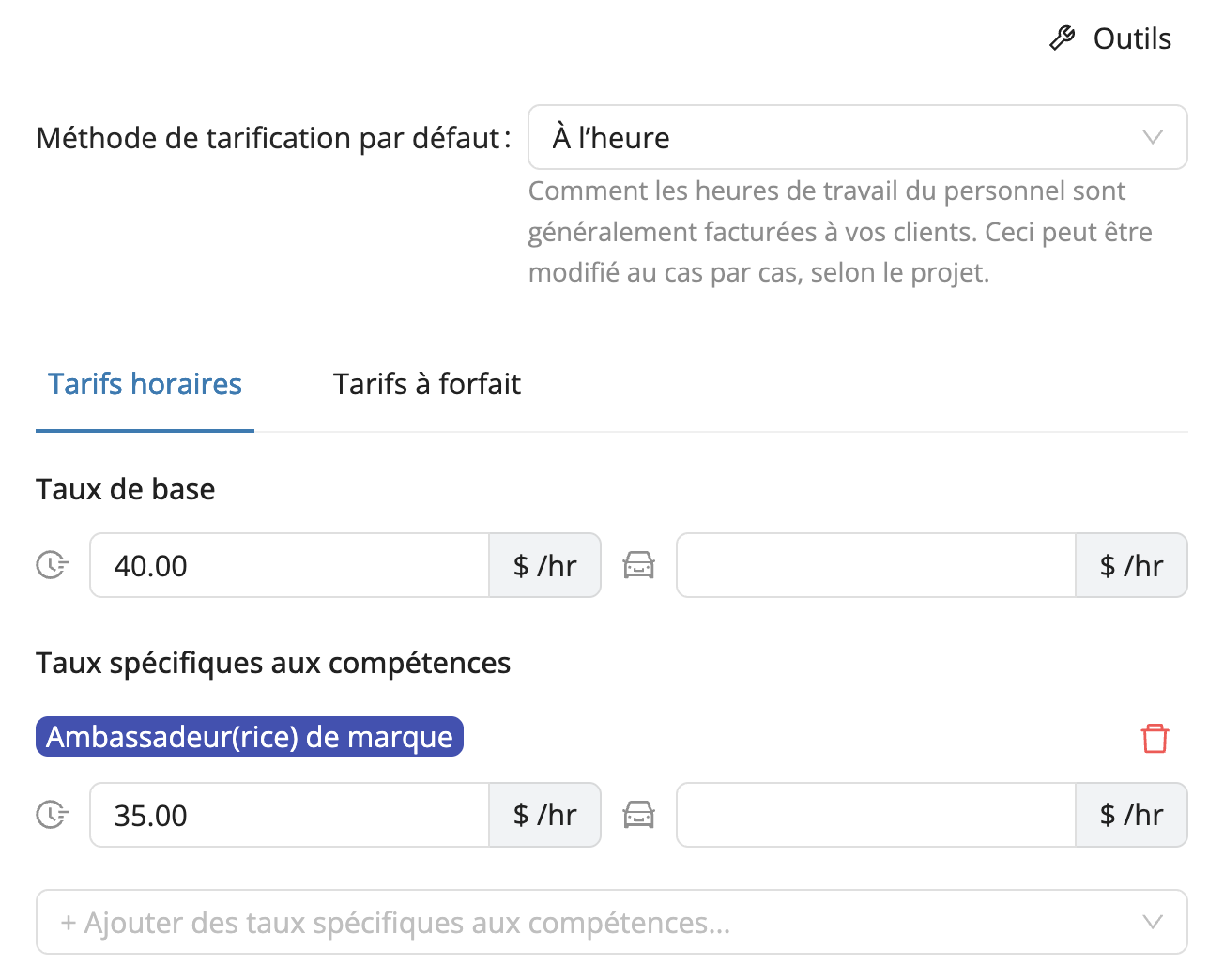Viewport: 1224px width, 980px height.
Task: Click the car icon in Taux de base row
Action: tap(638, 565)
